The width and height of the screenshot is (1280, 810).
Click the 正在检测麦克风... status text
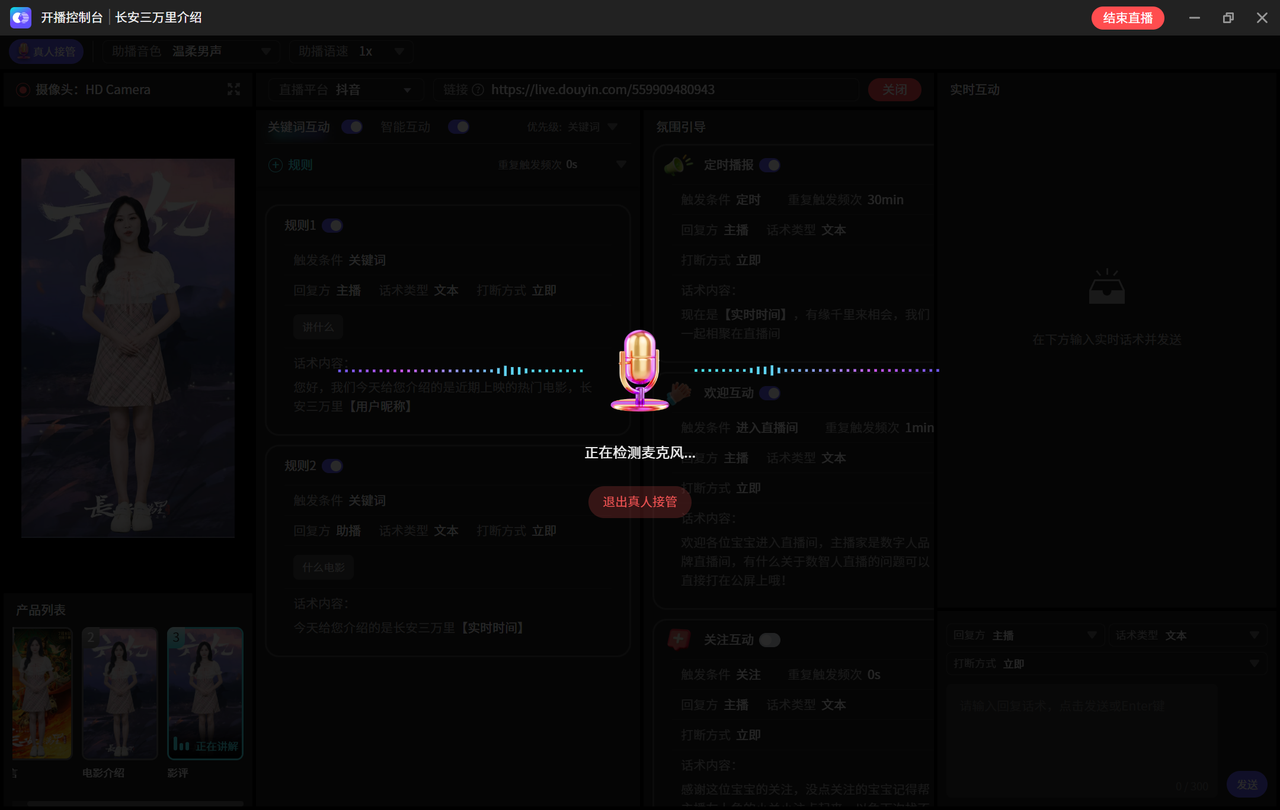click(x=640, y=453)
